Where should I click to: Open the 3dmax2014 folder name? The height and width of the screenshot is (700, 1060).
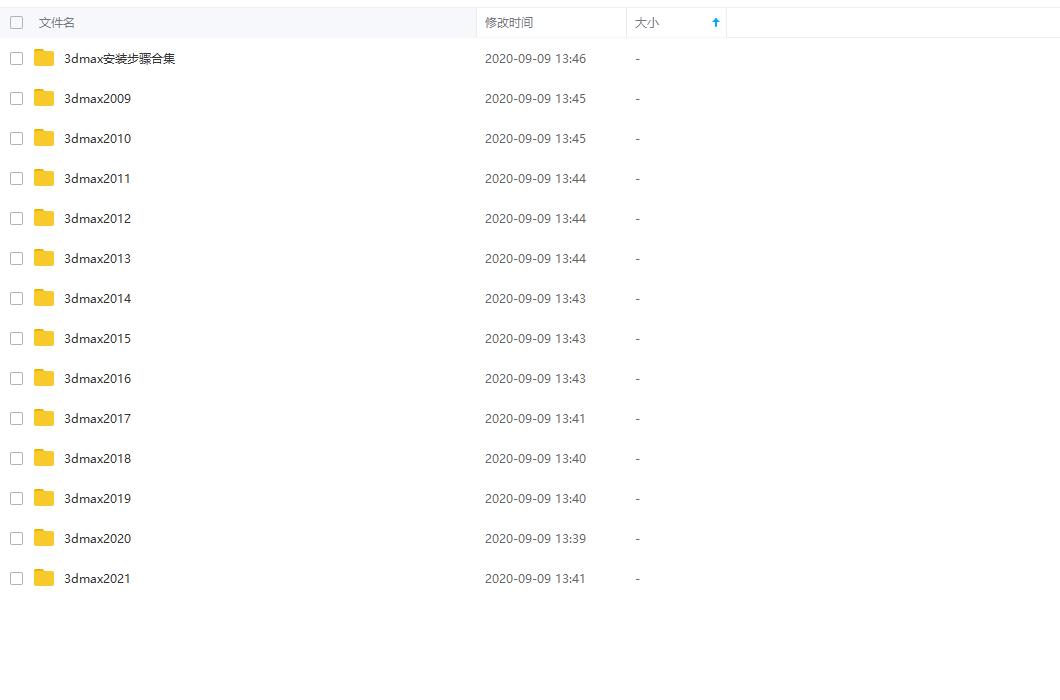click(97, 298)
